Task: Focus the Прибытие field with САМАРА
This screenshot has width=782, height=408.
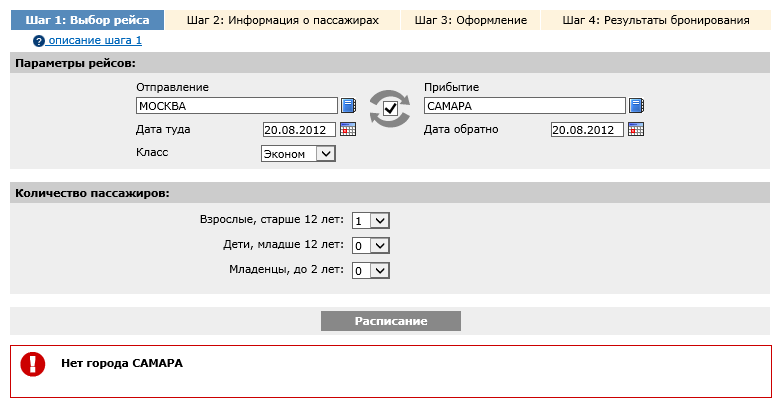Action: [x=525, y=106]
